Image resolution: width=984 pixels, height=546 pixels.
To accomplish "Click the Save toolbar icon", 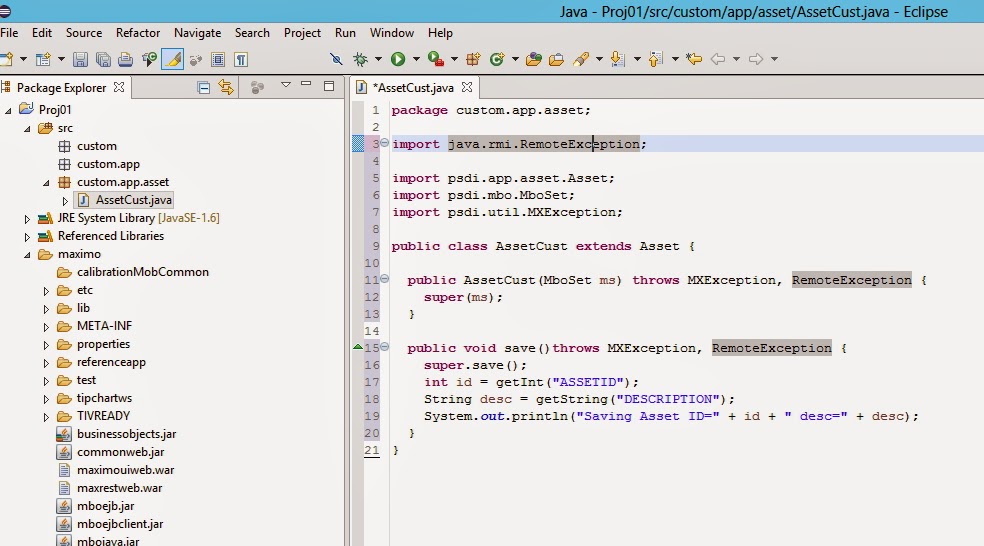I will tap(80, 60).
